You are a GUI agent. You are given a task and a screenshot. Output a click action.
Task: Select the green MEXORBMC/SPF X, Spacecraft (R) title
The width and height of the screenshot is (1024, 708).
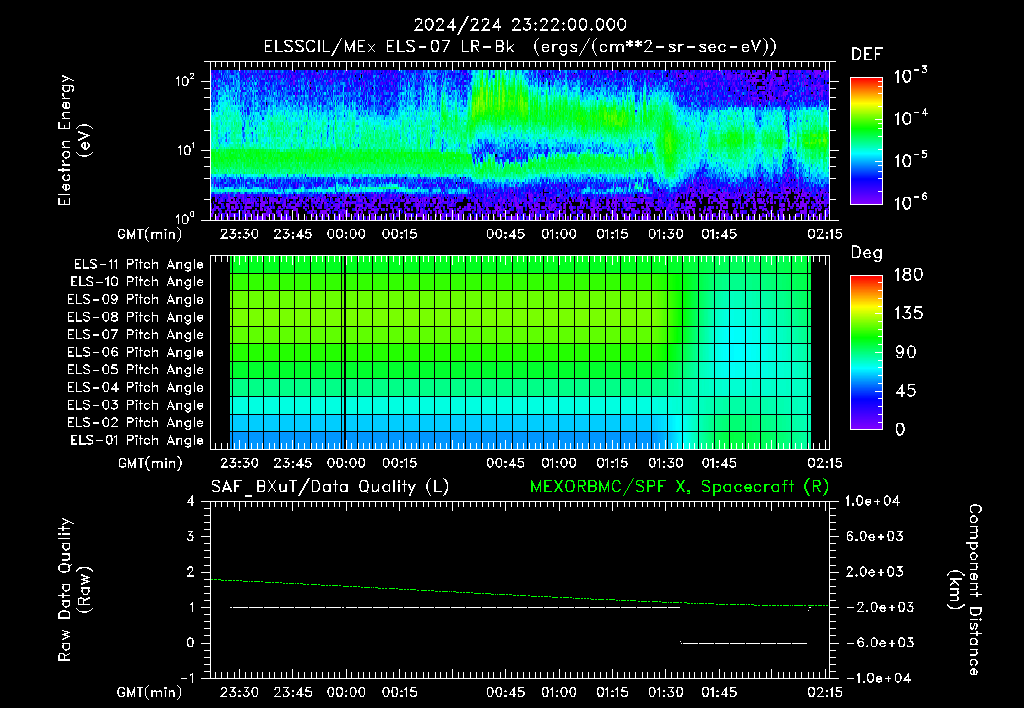point(679,487)
